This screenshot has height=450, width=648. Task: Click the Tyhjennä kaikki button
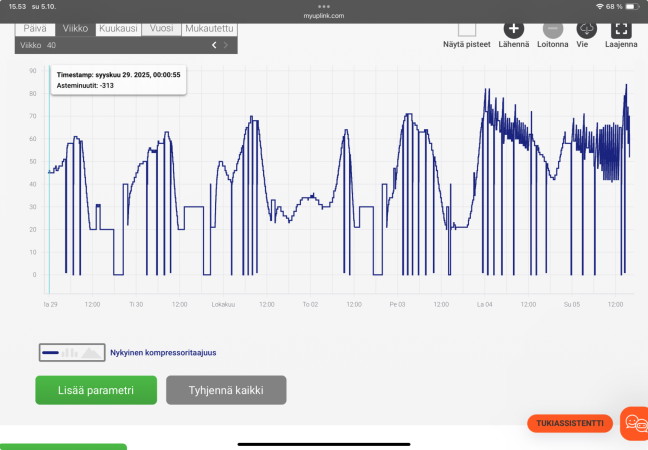(226, 390)
